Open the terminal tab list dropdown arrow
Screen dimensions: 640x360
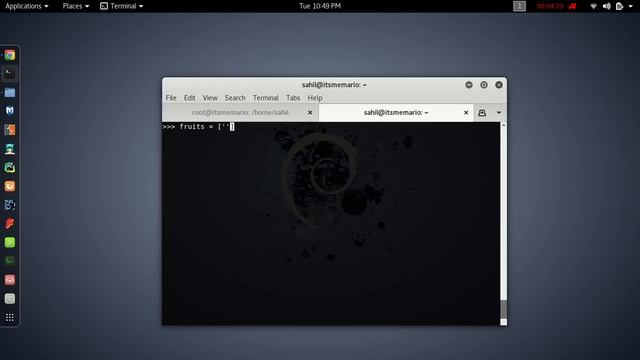[x=499, y=113]
